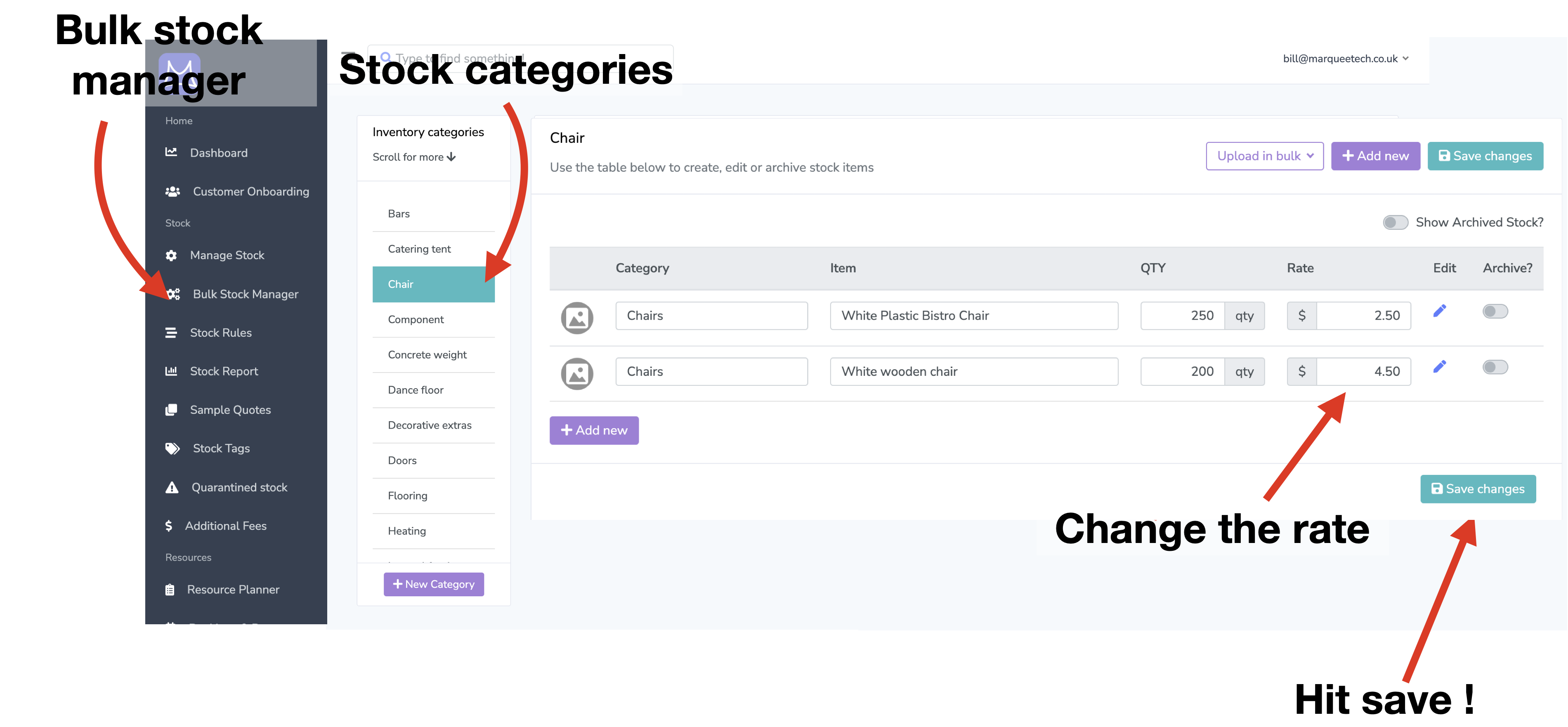1568x727 pixels.
Task: Click the rate field showing 4.50
Action: point(1363,371)
